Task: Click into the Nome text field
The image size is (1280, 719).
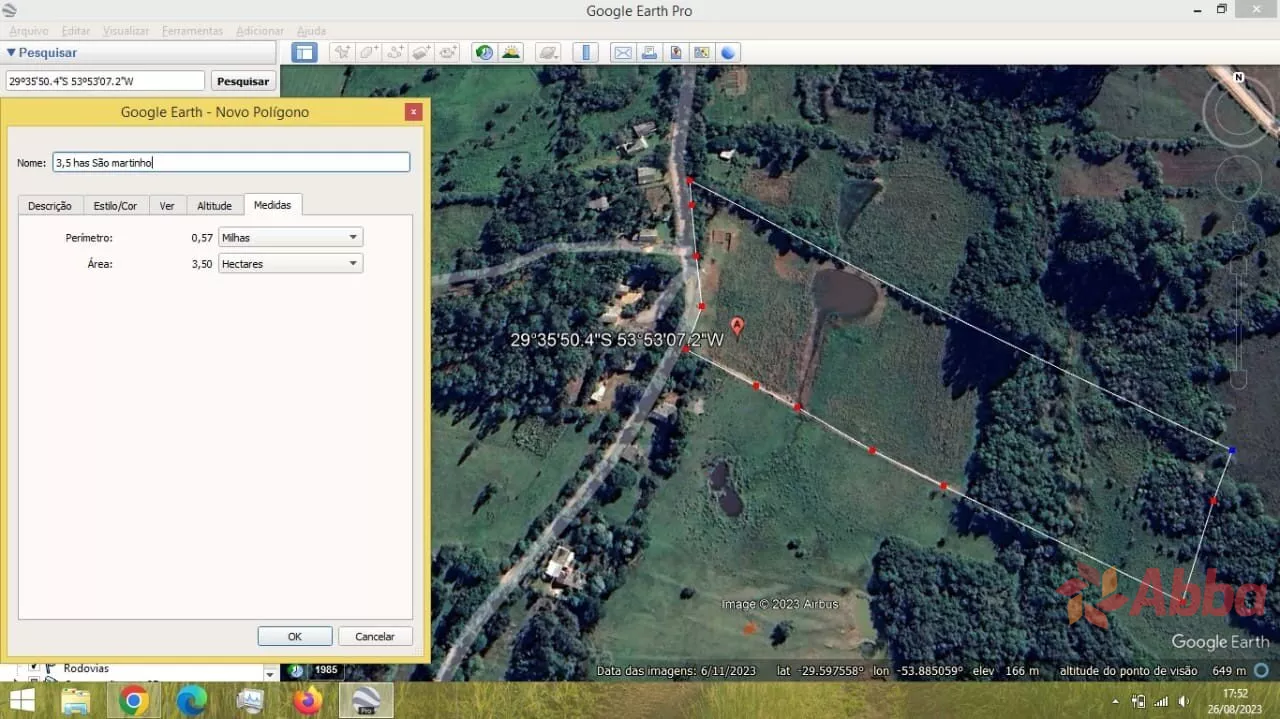Action: [x=231, y=162]
